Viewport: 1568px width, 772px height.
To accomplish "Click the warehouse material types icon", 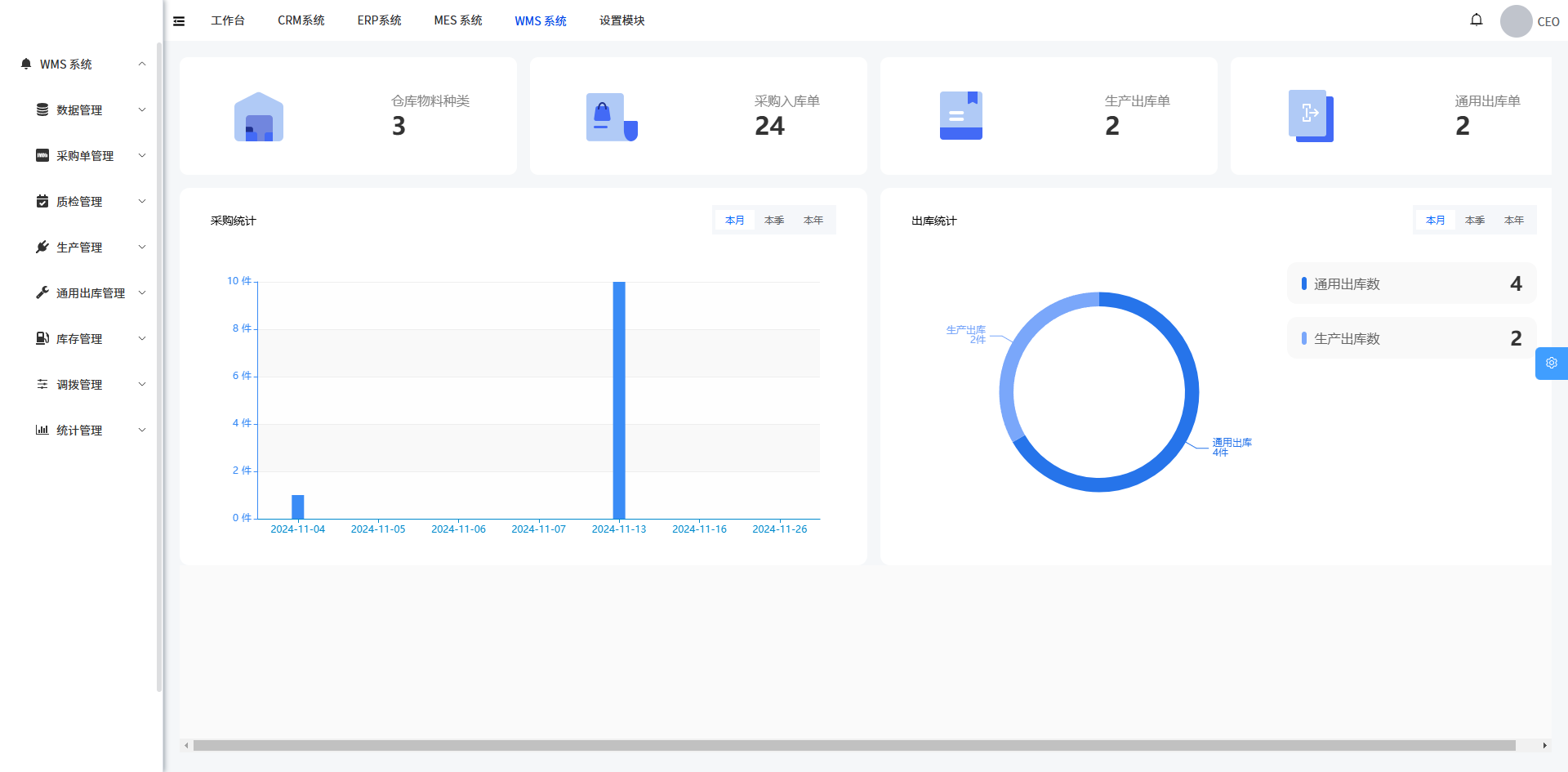I will tap(259, 117).
